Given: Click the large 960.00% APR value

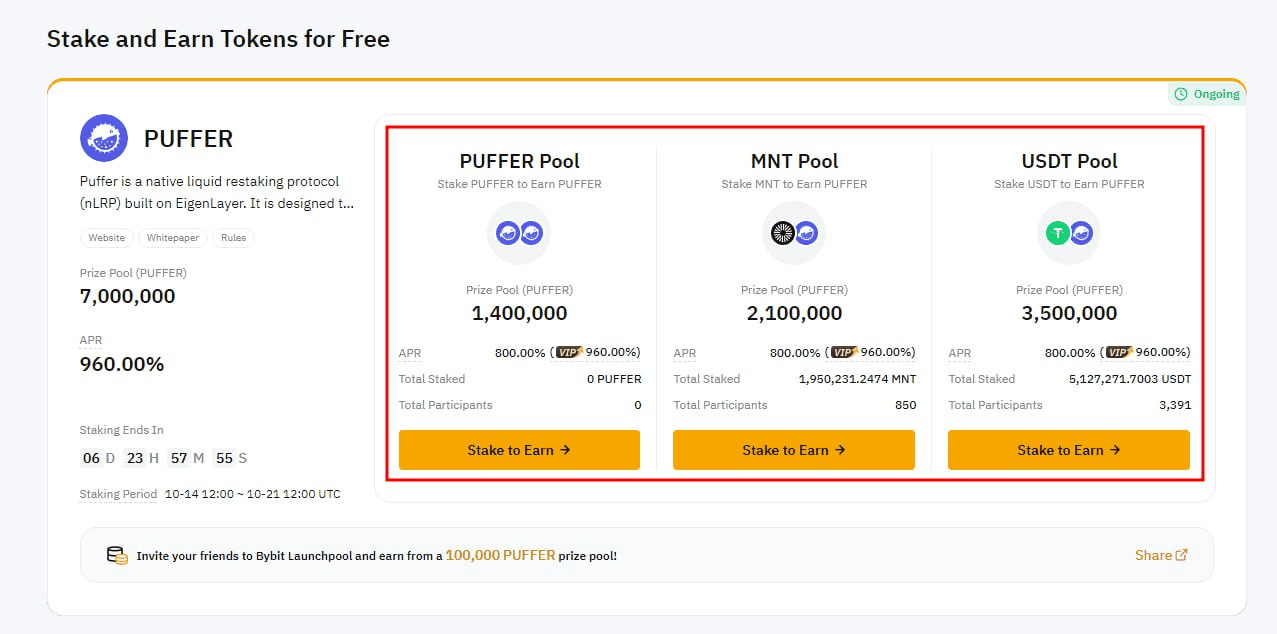Looking at the screenshot, I should click(x=122, y=365).
